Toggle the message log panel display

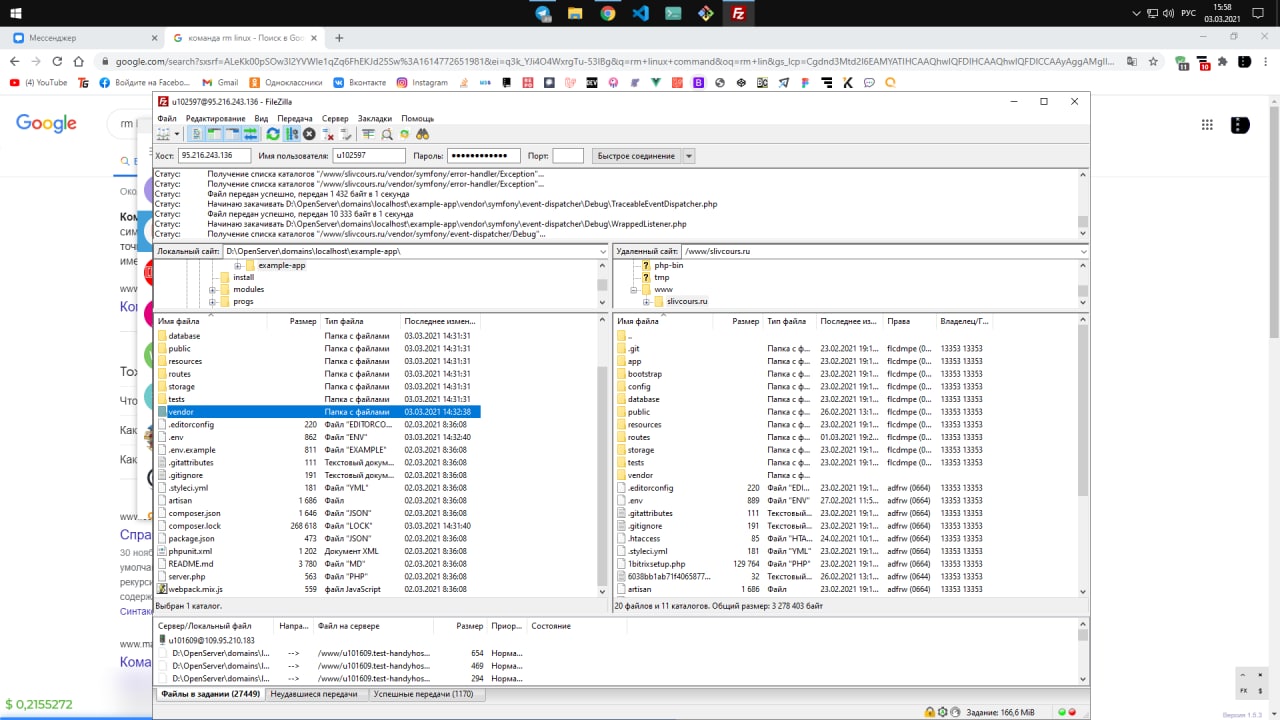[x=197, y=134]
